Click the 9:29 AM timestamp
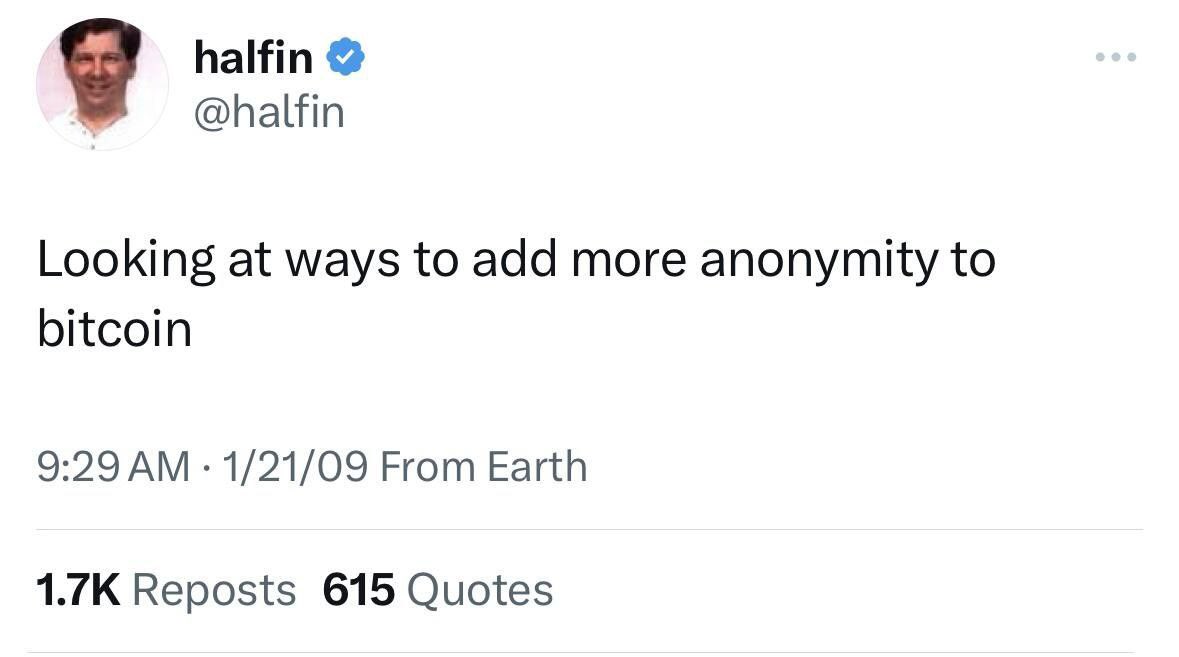The height and width of the screenshot is (657, 1179). click(x=112, y=467)
